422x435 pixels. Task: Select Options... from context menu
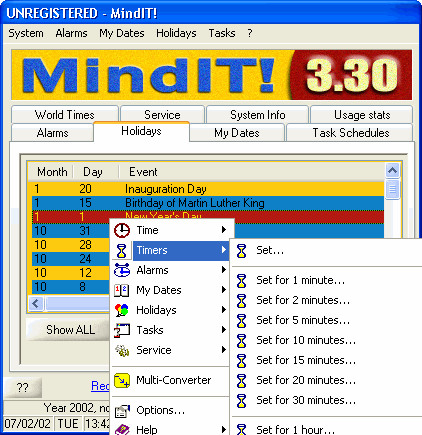[161, 410]
